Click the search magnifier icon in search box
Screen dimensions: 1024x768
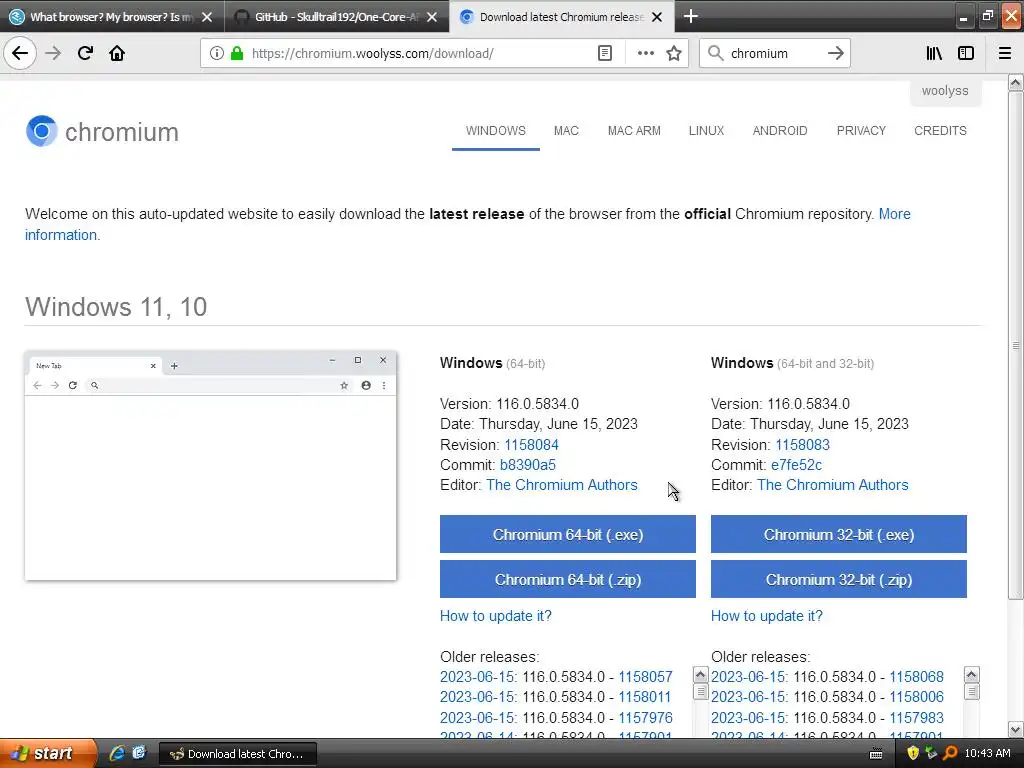coord(716,53)
